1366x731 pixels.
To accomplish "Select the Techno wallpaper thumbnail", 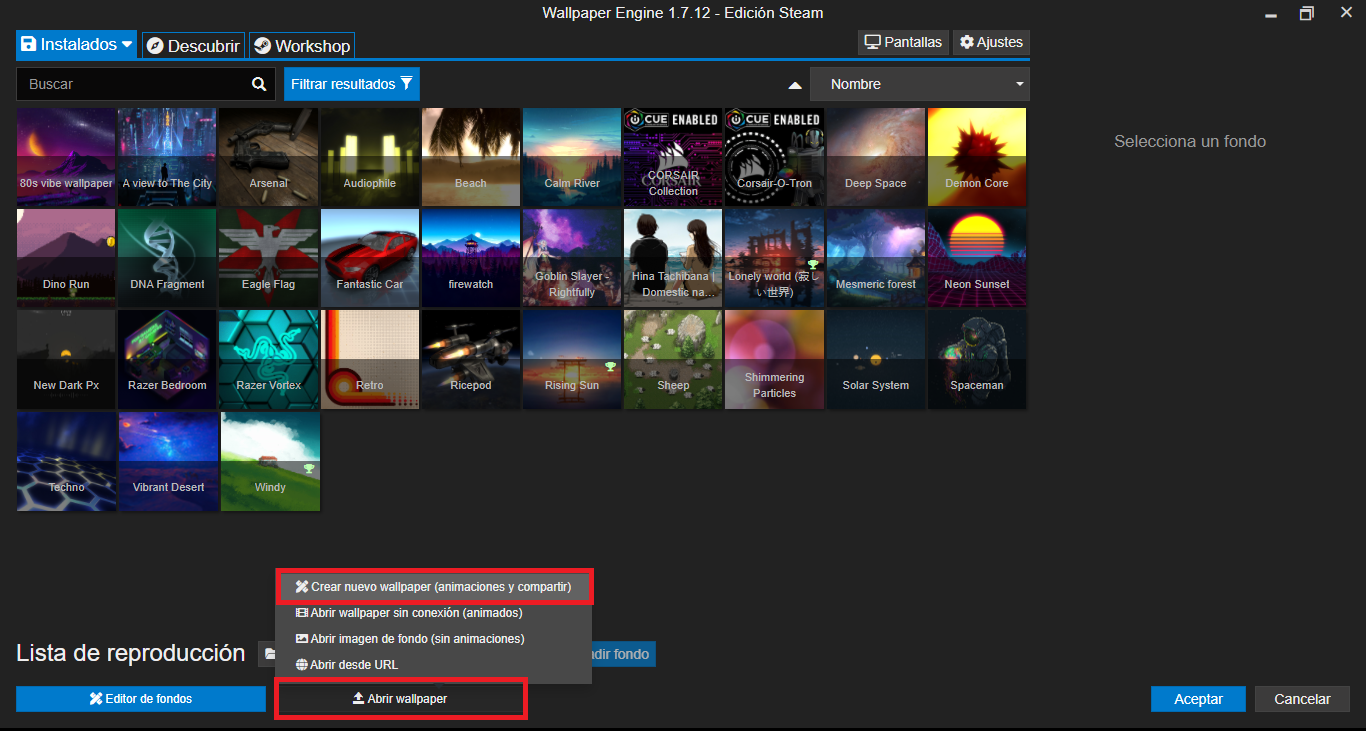I will (x=66, y=462).
